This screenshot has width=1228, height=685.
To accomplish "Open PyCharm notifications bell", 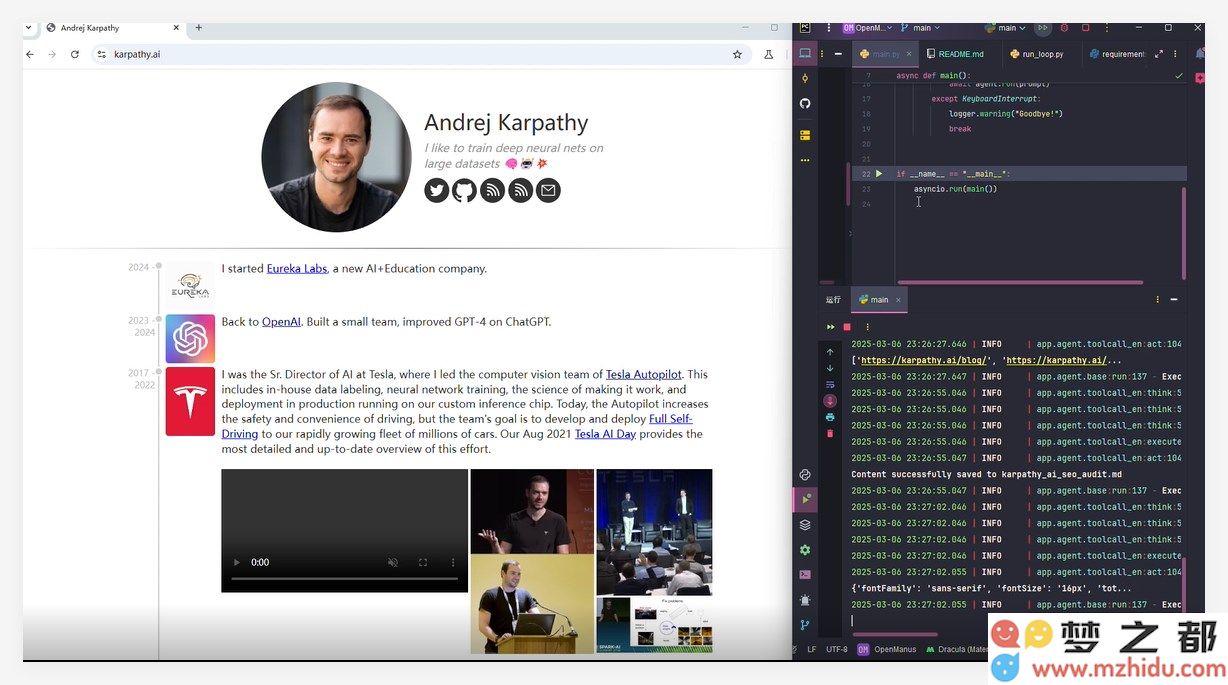I will (x=1200, y=53).
